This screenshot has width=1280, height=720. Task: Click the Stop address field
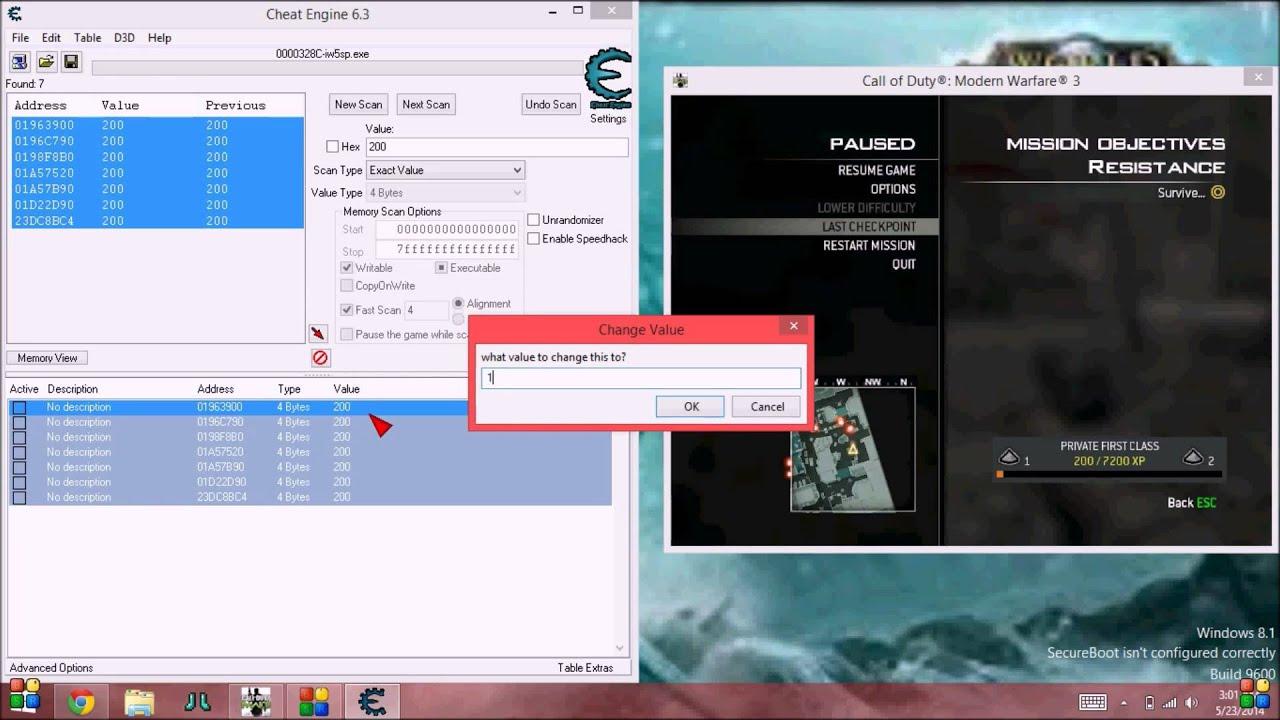tap(447, 250)
